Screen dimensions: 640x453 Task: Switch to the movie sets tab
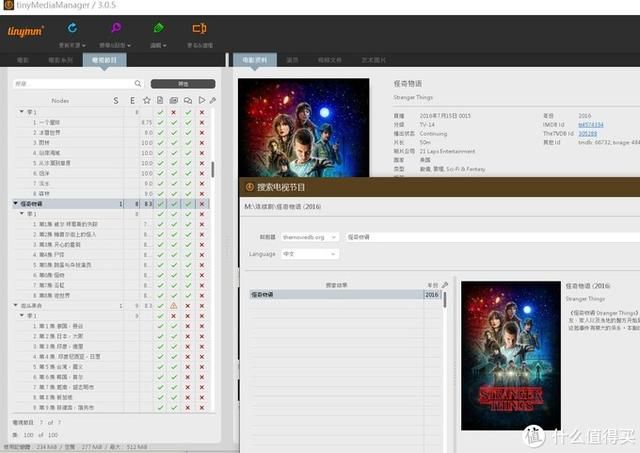pos(60,60)
